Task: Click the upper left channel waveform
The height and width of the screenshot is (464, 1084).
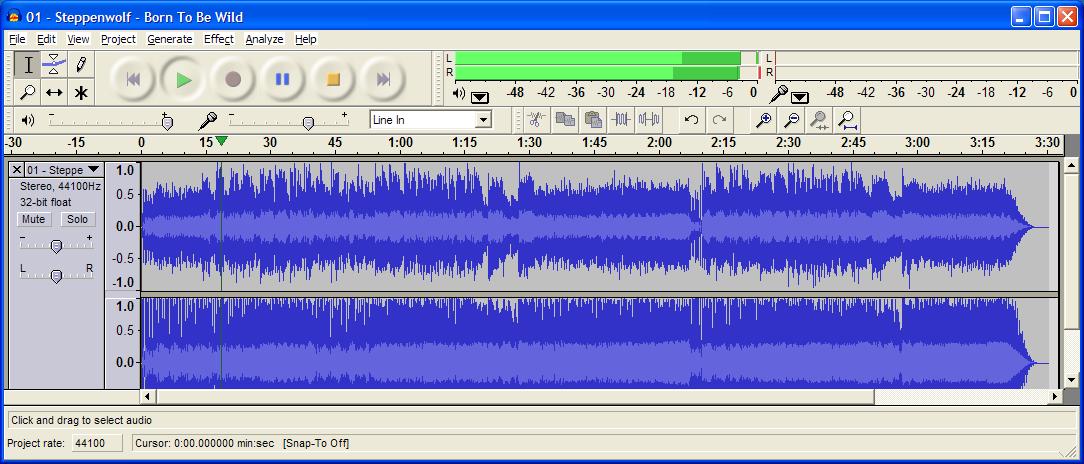Action: [599, 226]
